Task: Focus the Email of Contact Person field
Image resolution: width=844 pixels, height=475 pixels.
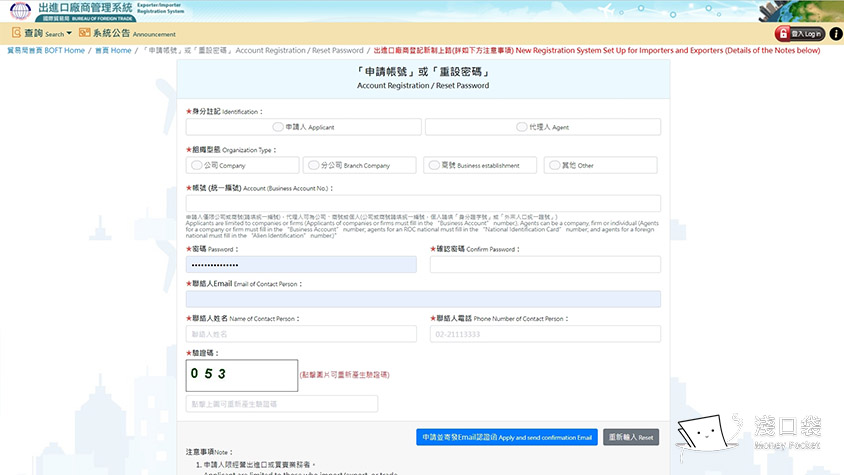Action: [x=423, y=299]
